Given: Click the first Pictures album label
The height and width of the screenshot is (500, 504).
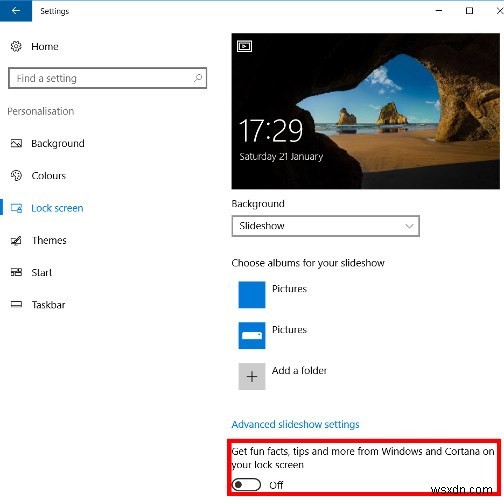Looking at the screenshot, I should (x=289, y=289).
